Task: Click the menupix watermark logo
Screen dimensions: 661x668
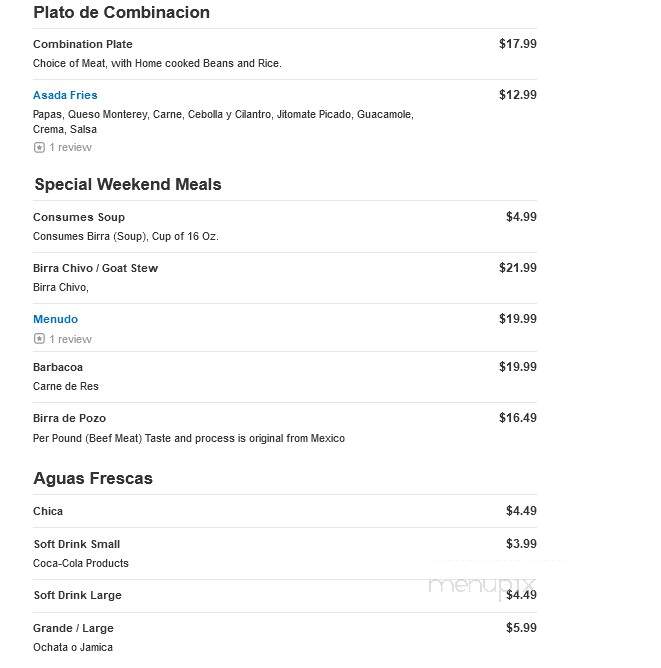Action: coord(482,588)
